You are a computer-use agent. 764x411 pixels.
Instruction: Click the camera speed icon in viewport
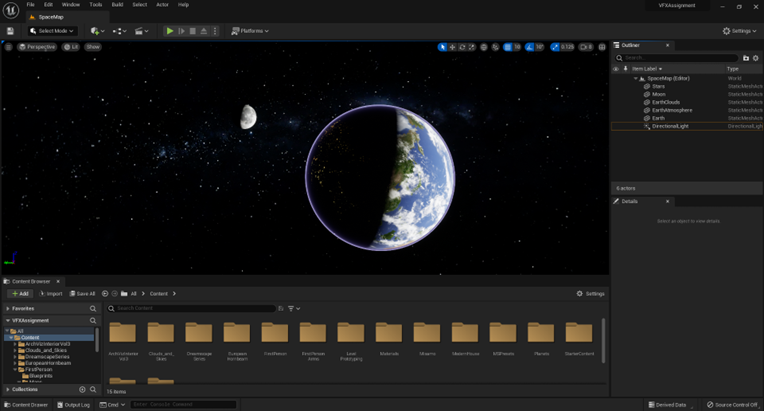point(585,47)
